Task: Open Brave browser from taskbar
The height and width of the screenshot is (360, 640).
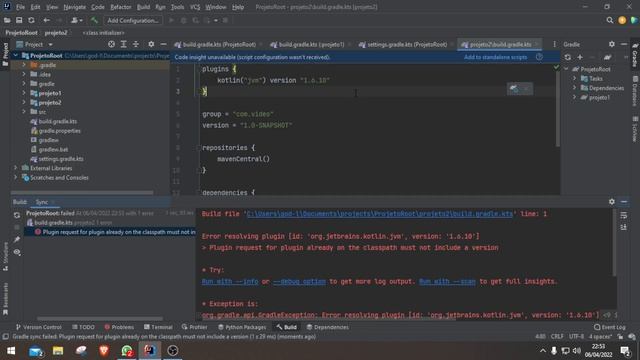Action: point(104,351)
